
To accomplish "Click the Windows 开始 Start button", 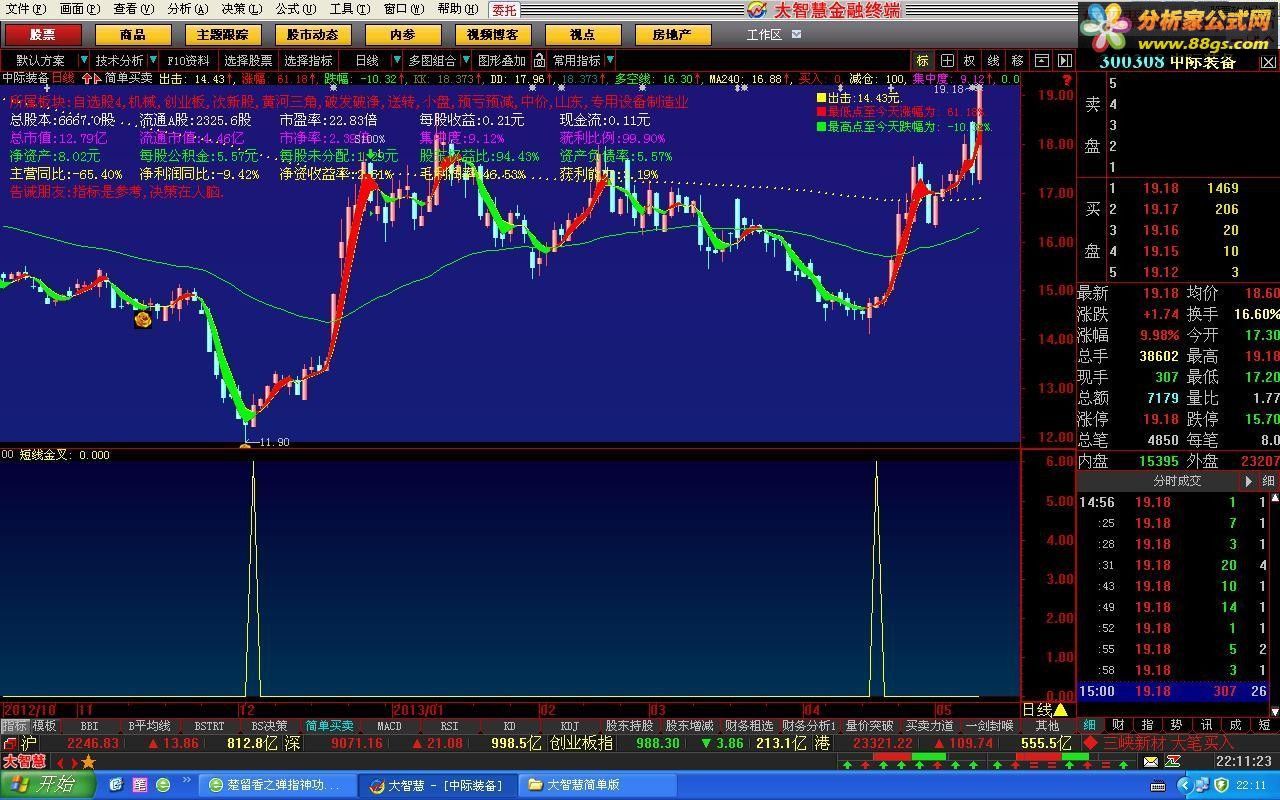I will pos(46,785).
